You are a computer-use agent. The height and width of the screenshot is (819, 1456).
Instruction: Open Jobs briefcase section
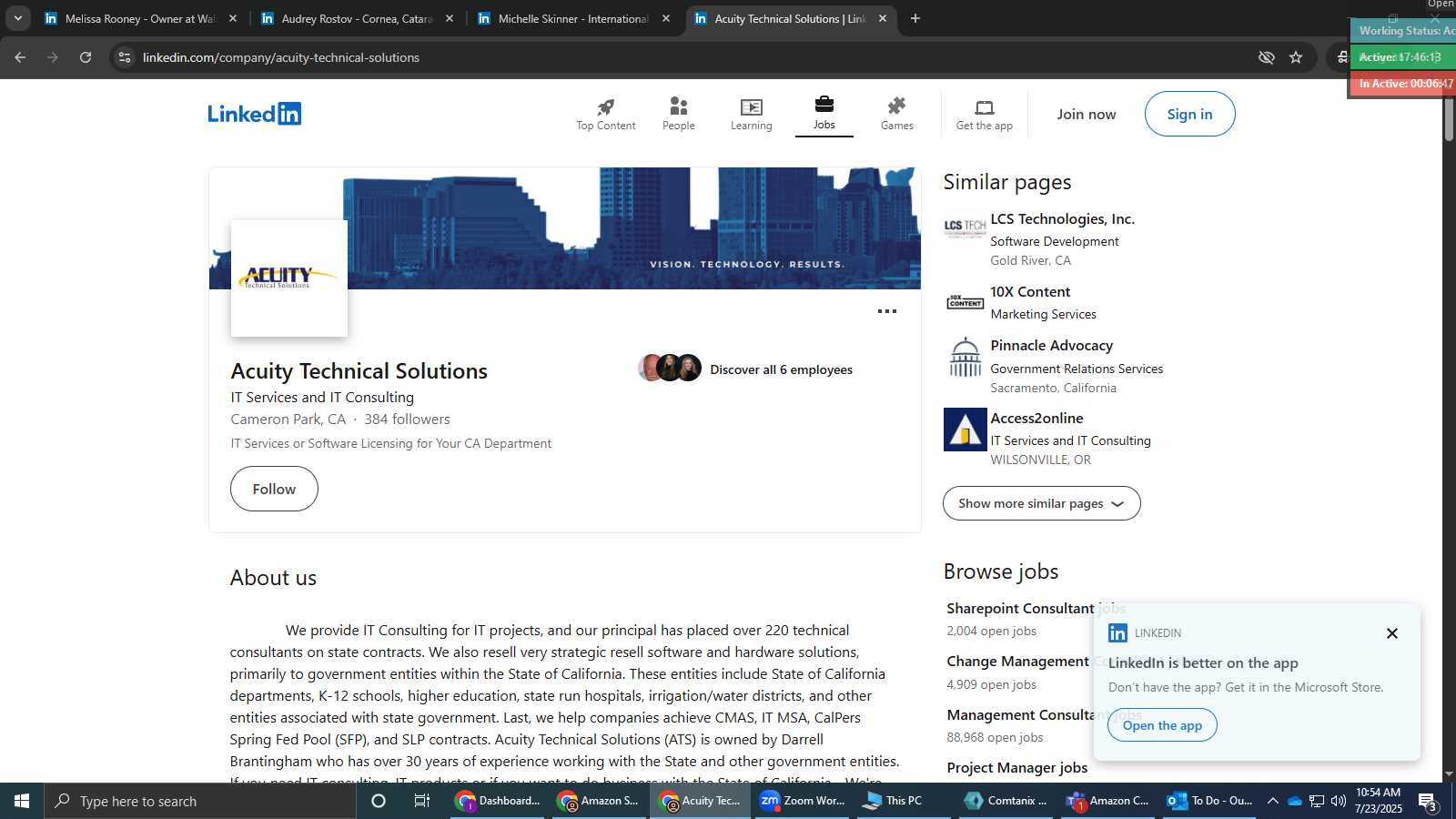coord(824,114)
